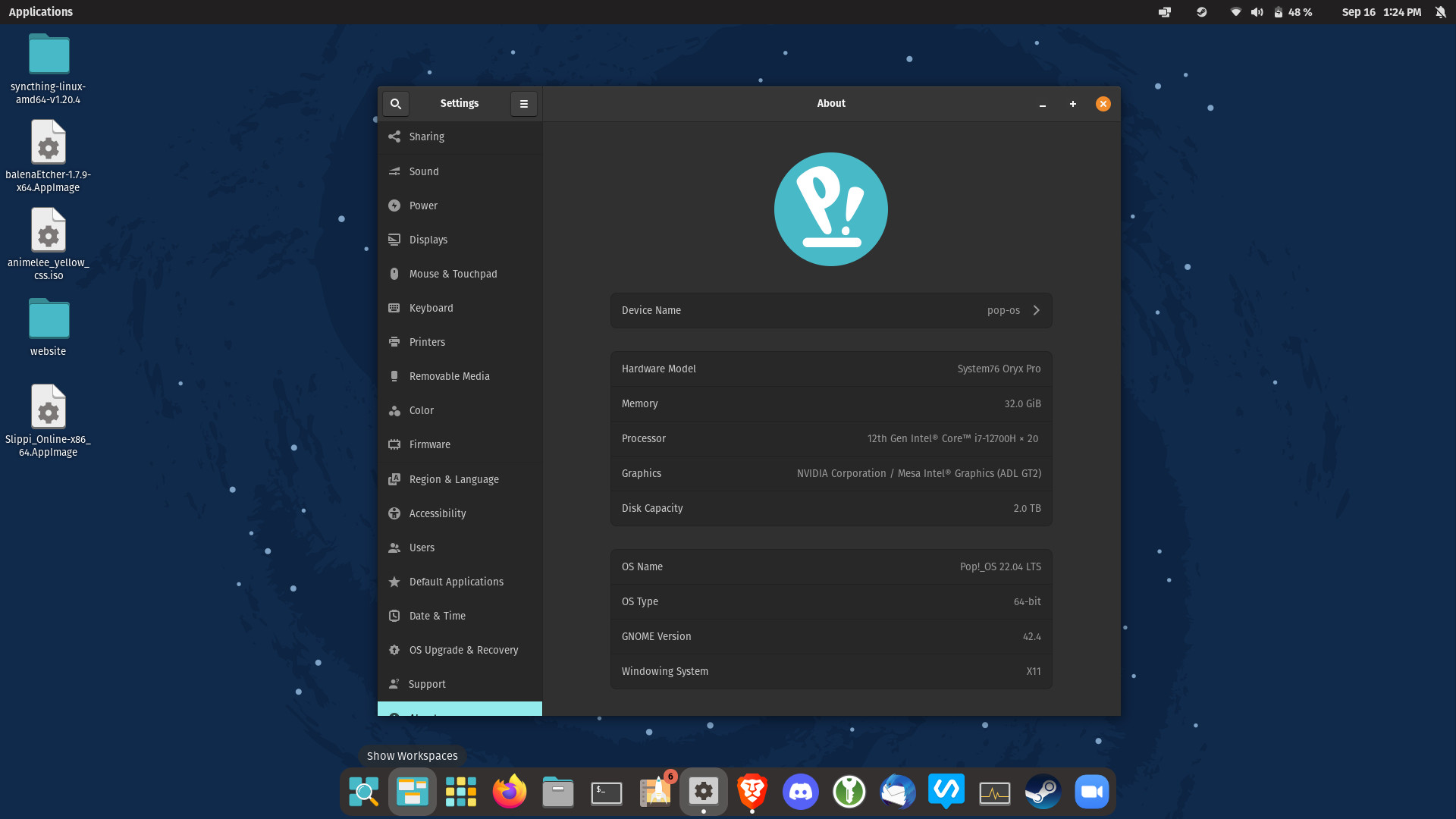Image resolution: width=1456 pixels, height=819 pixels.
Task: Open Mouse & Touchpad settings
Action: point(460,274)
